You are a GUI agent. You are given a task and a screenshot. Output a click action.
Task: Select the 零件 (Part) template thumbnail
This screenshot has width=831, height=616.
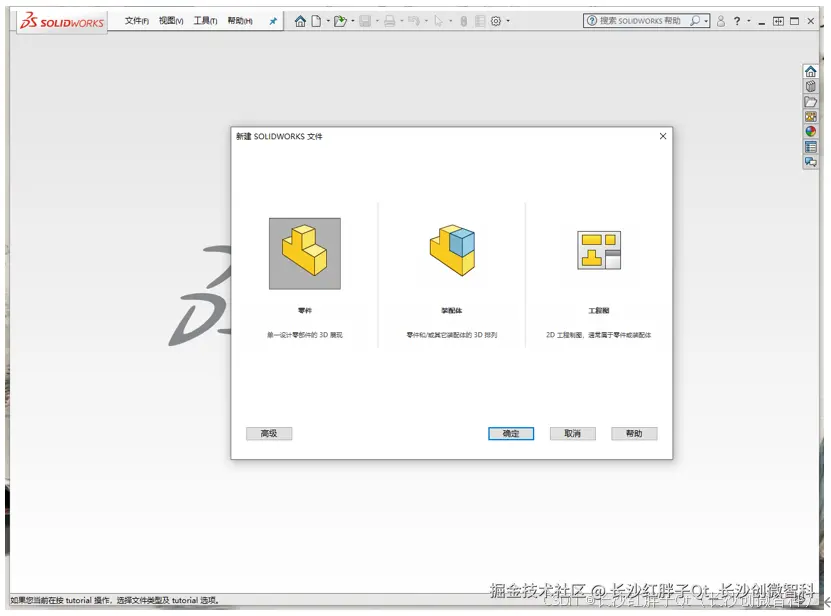point(305,253)
